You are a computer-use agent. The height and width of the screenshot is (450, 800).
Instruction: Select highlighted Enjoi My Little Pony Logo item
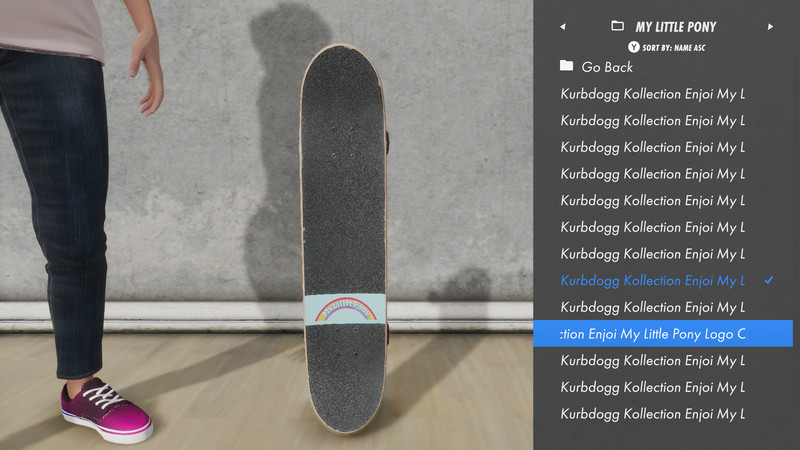click(663, 334)
